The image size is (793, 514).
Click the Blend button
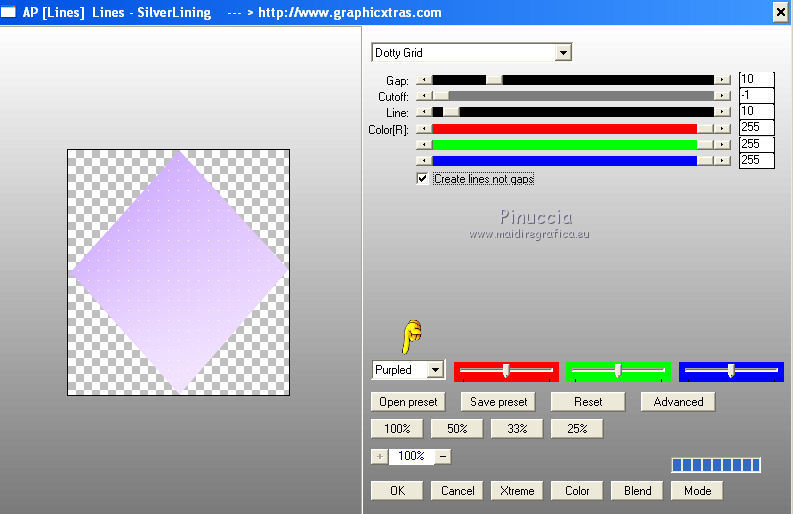637,491
